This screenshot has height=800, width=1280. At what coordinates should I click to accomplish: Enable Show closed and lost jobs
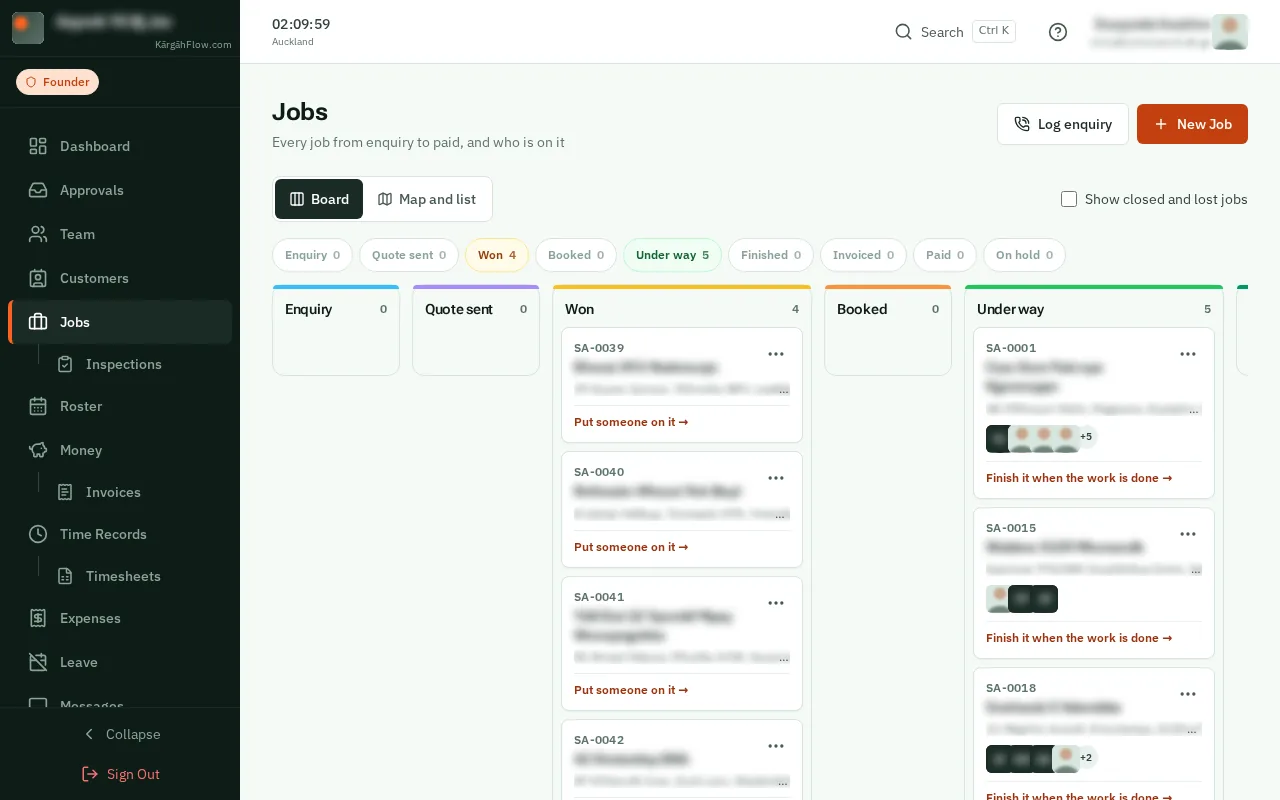1069,199
